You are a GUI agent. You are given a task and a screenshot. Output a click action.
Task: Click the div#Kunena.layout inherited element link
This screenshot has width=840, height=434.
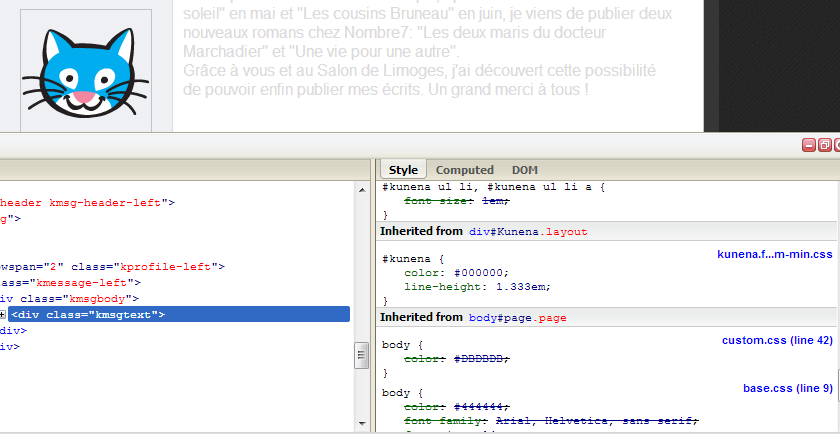[x=527, y=231]
